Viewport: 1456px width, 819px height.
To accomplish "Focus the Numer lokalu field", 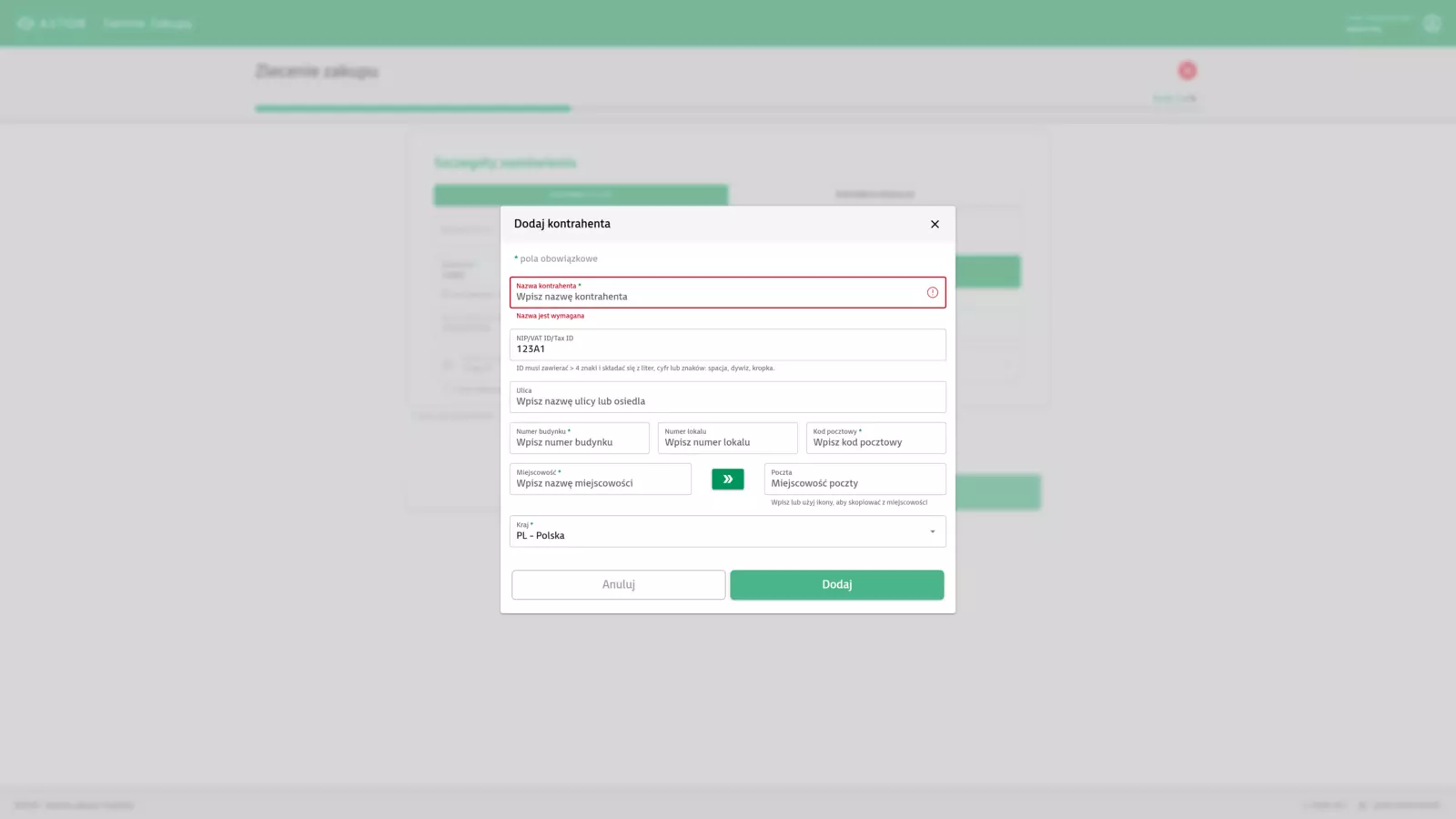I will pyautogui.click(x=727, y=442).
